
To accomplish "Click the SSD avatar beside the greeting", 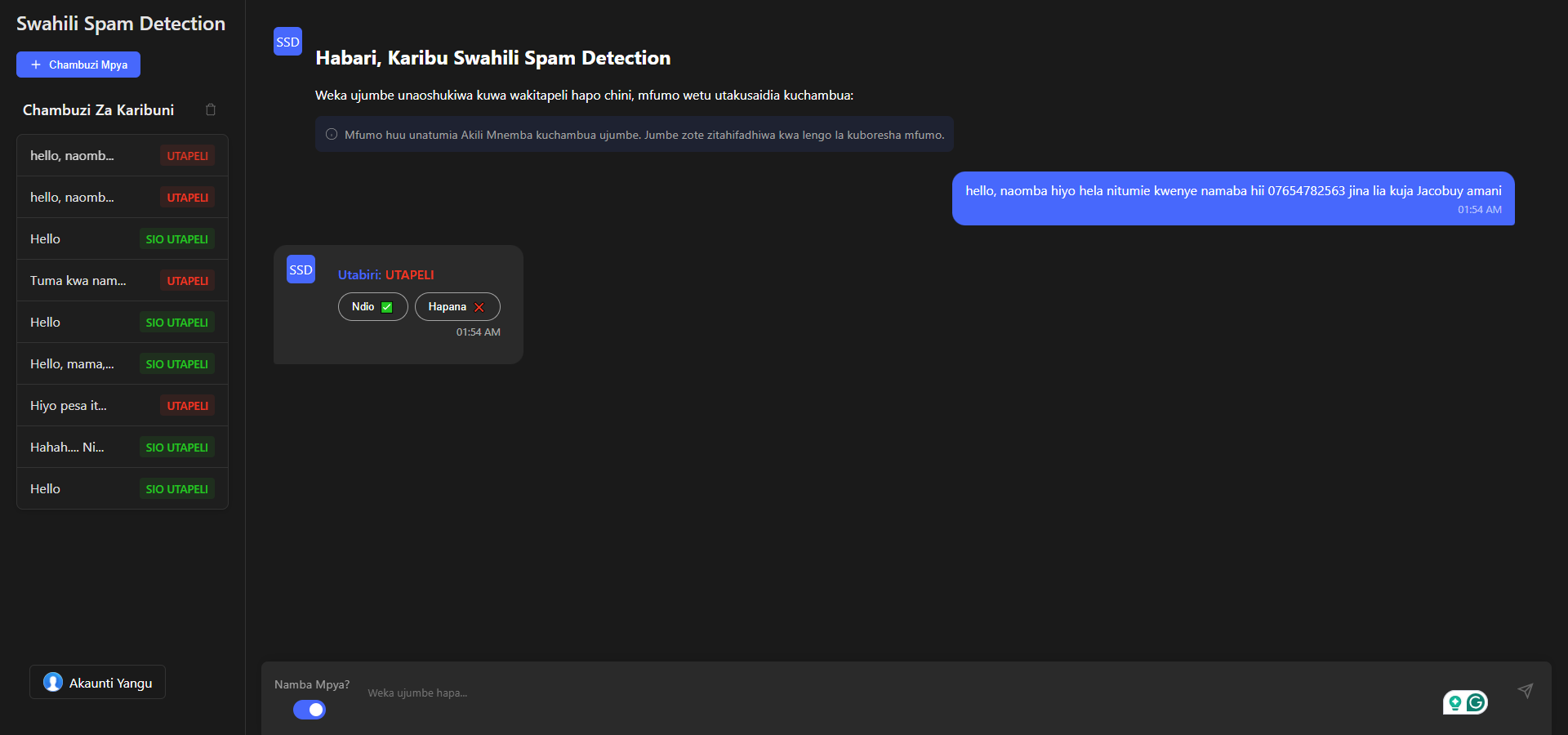I will click(287, 41).
